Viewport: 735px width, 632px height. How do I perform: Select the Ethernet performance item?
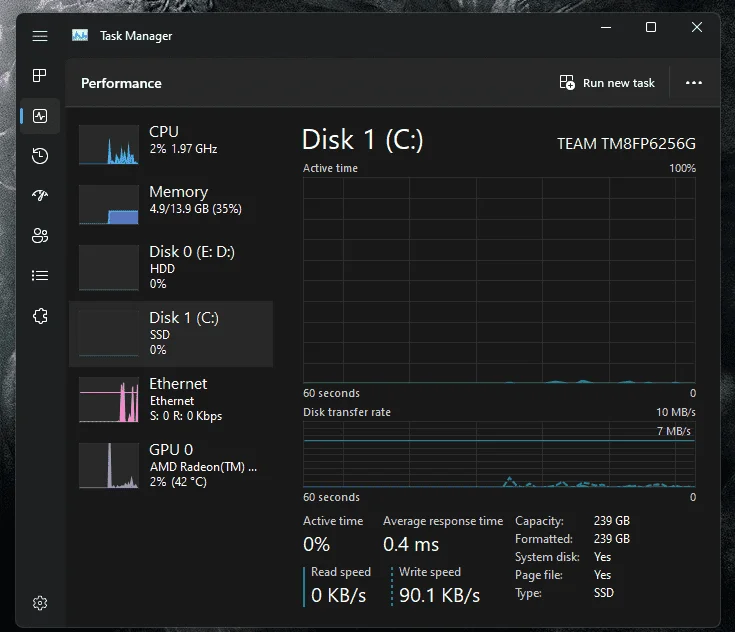pos(171,399)
